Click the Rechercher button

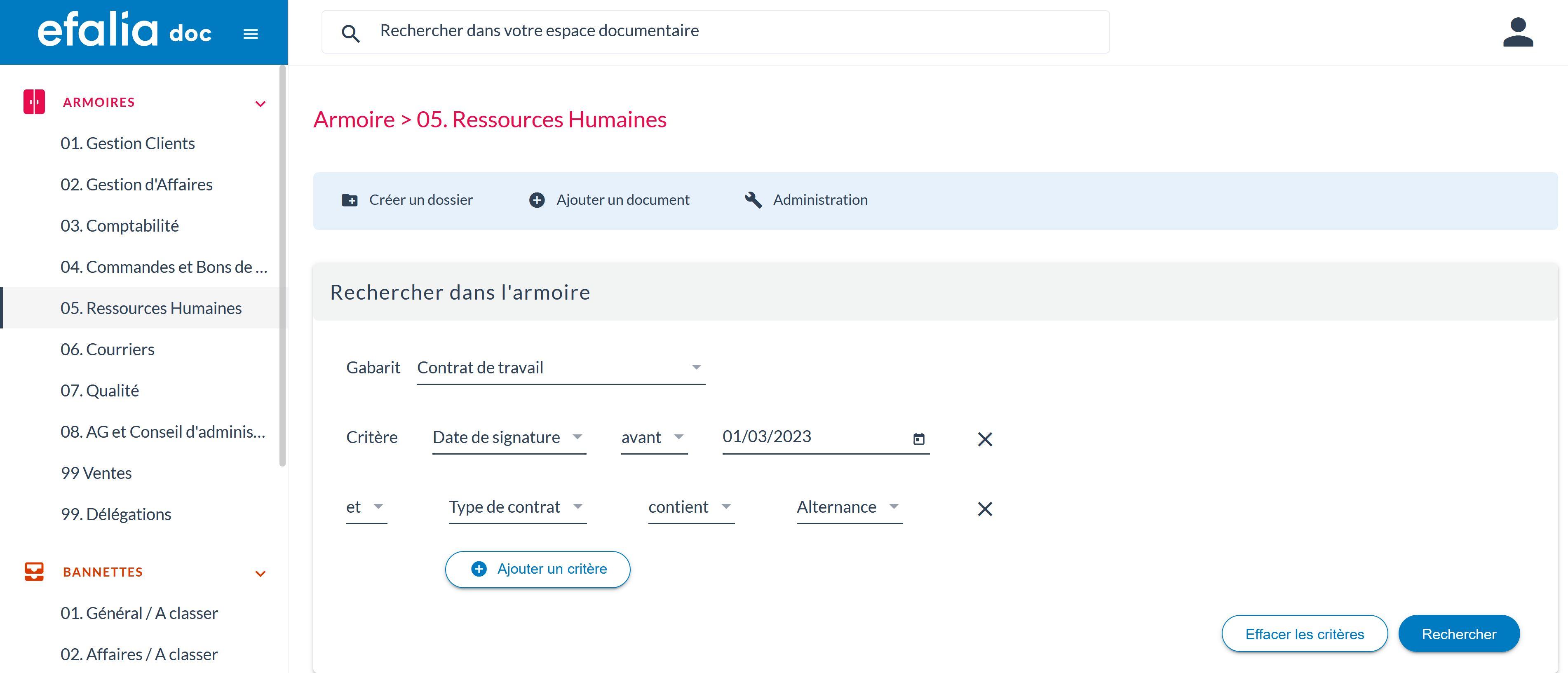click(x=1458, y=633)
